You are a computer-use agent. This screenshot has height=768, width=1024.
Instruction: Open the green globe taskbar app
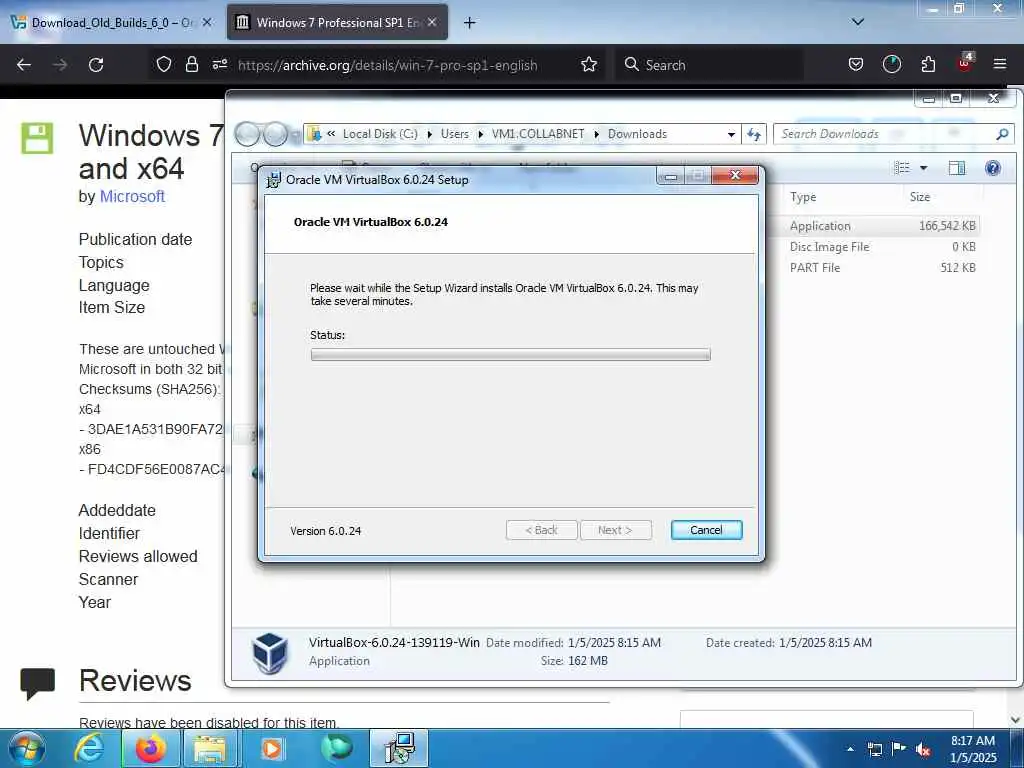tap(336, 748)
